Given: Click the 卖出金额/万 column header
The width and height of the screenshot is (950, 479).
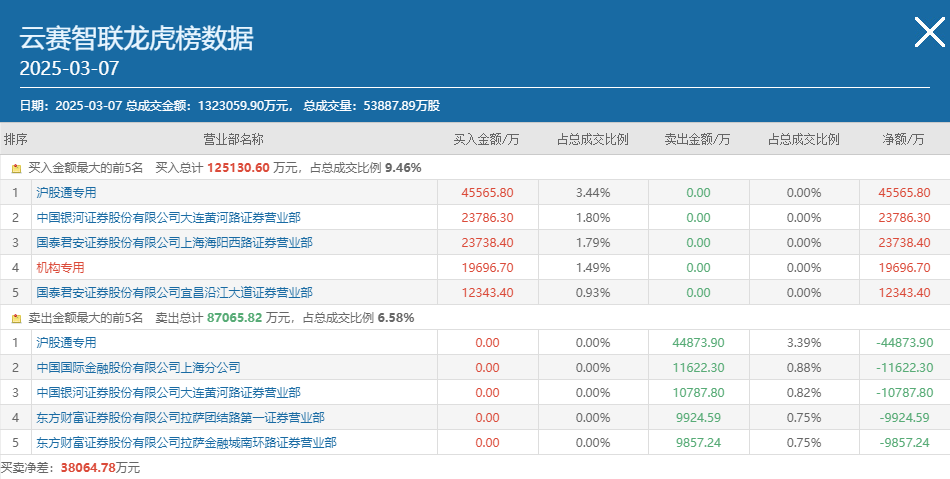Looking at the screenshot, I should [x=697, y=139].
